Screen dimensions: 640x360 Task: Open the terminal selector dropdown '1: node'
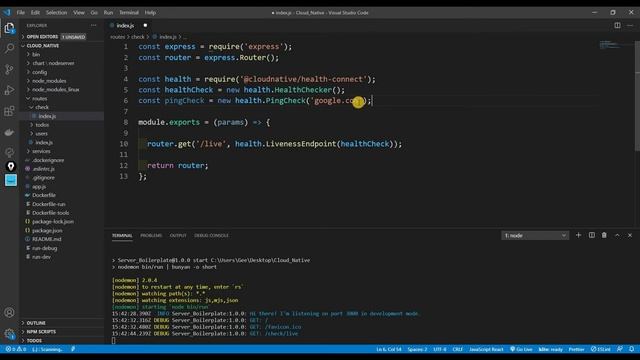click(535, 236)
